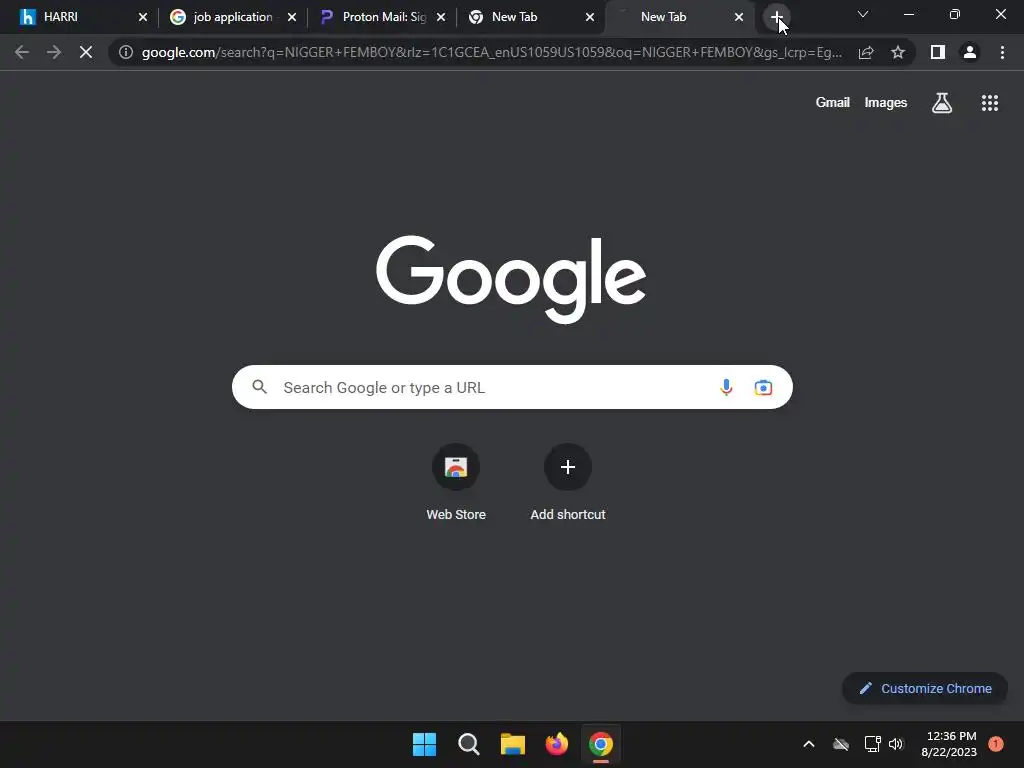Minimize the Chrome window
The image size is (1024, 768).
(908, 14)
